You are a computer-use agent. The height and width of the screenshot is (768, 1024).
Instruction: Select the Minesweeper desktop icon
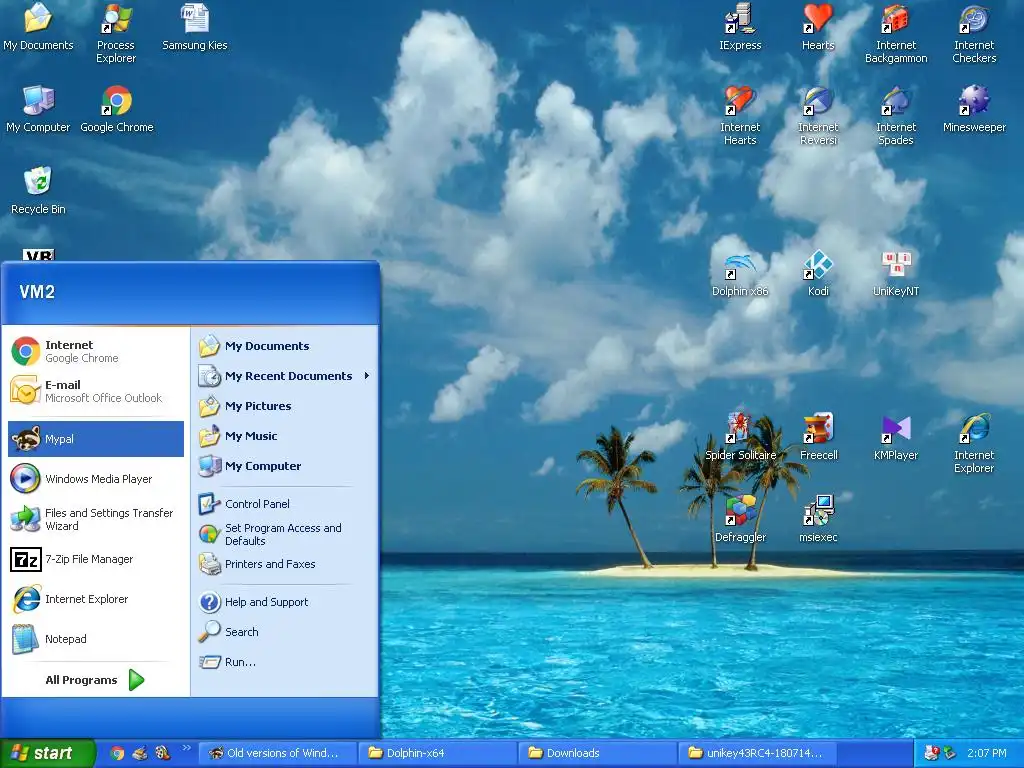pyautogui.click(x=974, y=110)
